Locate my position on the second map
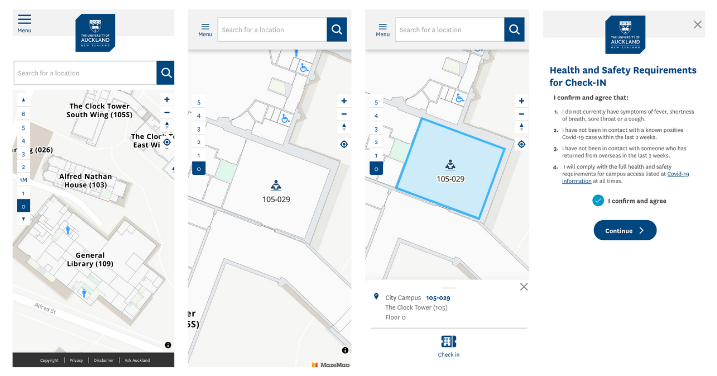717x376 pixels. (344, 144)
